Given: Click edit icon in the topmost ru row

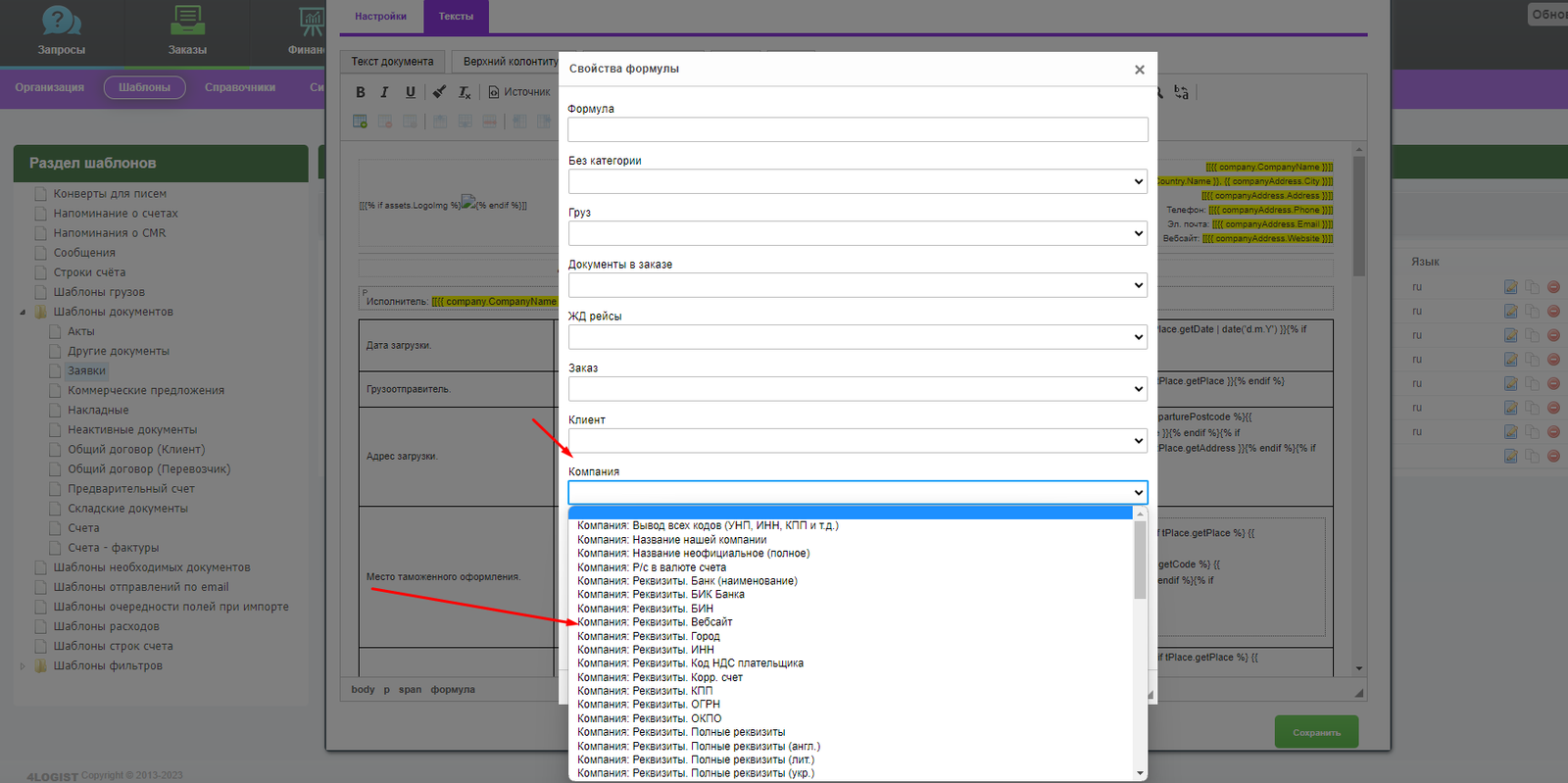Looking at the screenshot, I should tap(1510, 287).
